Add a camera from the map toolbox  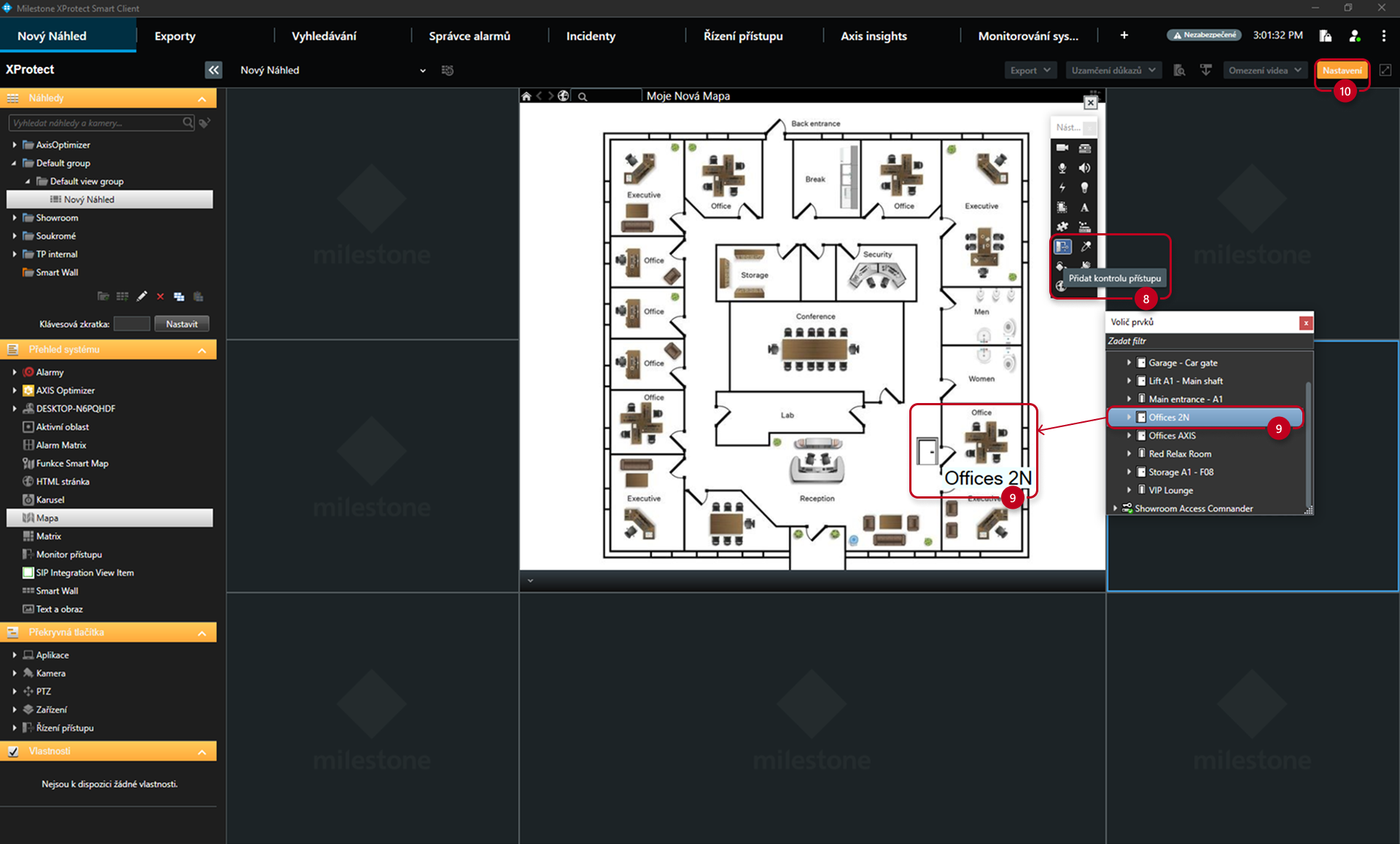[1062, 148]
